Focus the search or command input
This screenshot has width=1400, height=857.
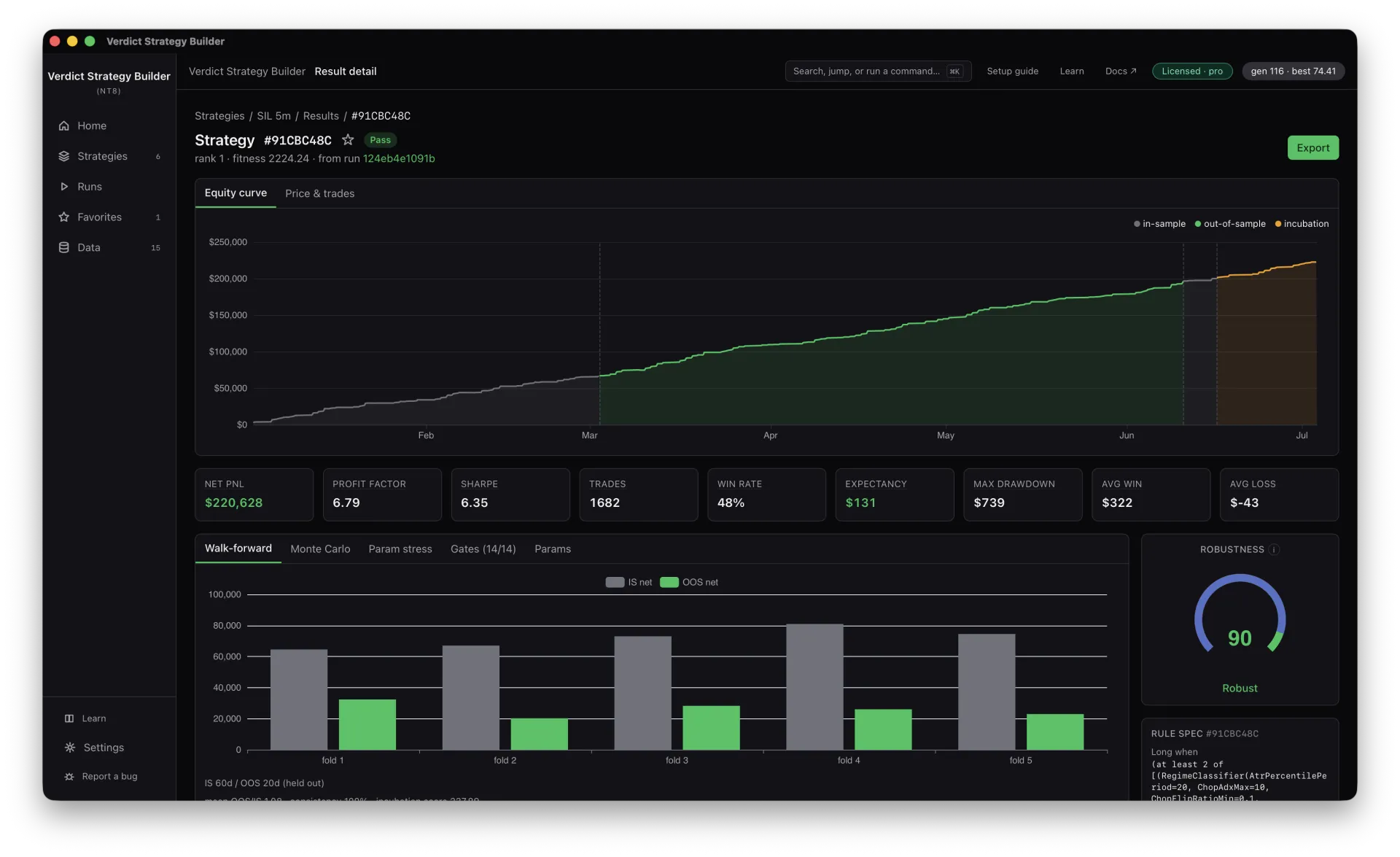[878, 71]
